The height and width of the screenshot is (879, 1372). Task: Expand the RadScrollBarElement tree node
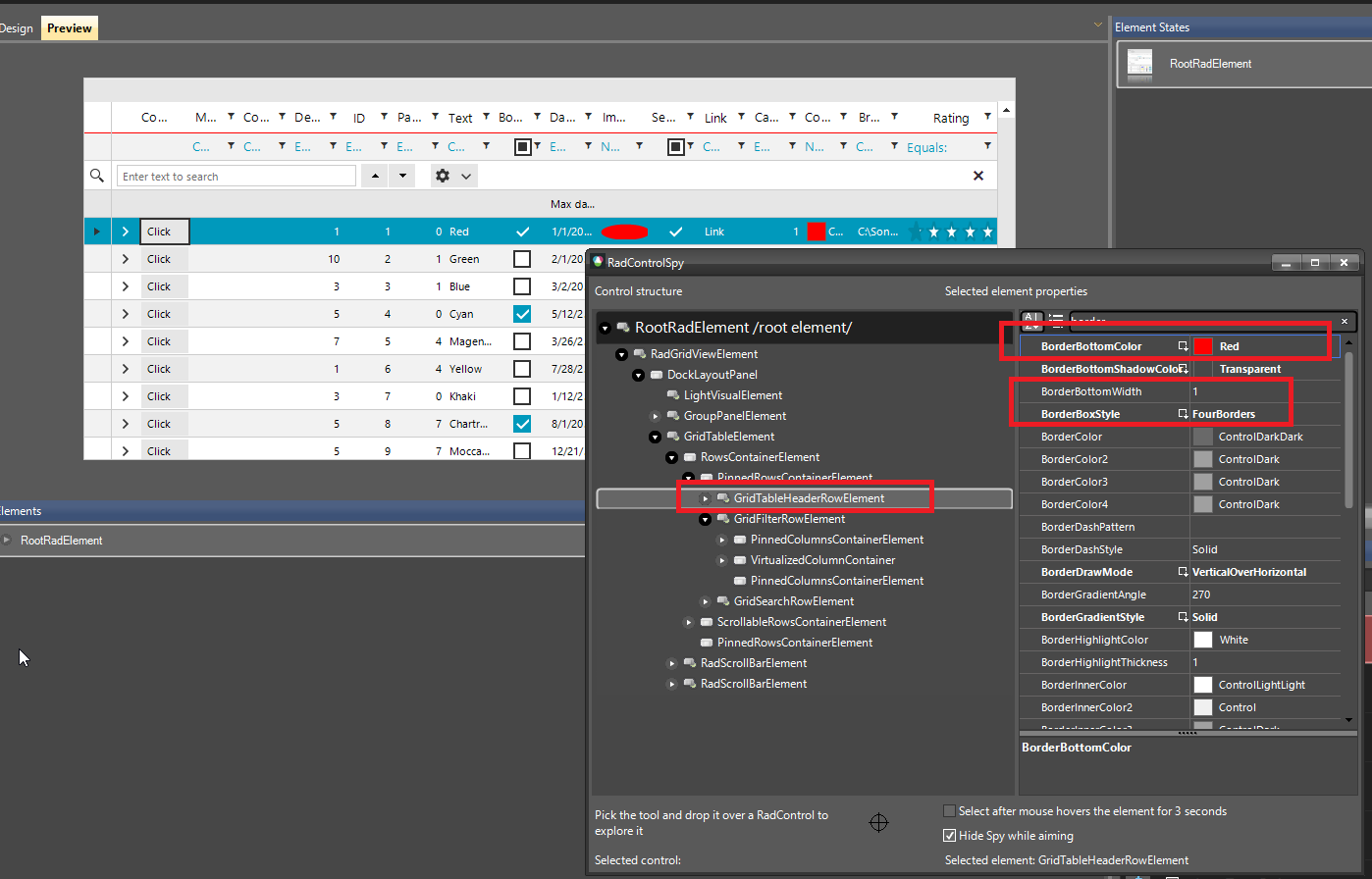coord(671,662)
